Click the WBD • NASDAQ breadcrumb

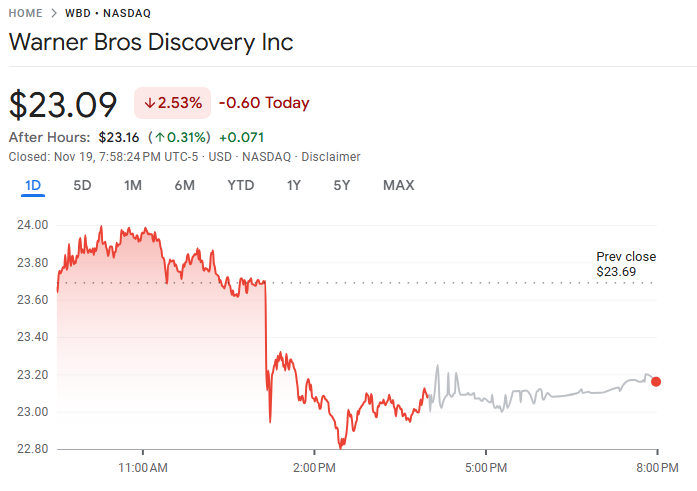pos(107,13)
